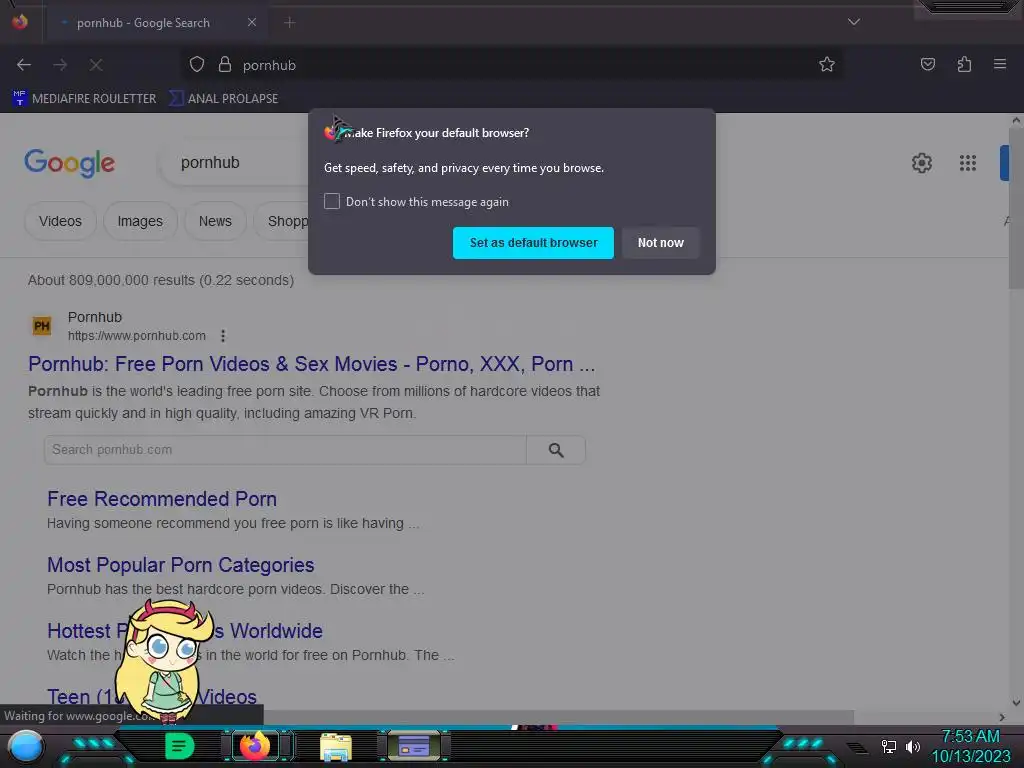Switch to the Videos search filter
The height and width of the screenshot is (768, 1024).
(60, 221)
